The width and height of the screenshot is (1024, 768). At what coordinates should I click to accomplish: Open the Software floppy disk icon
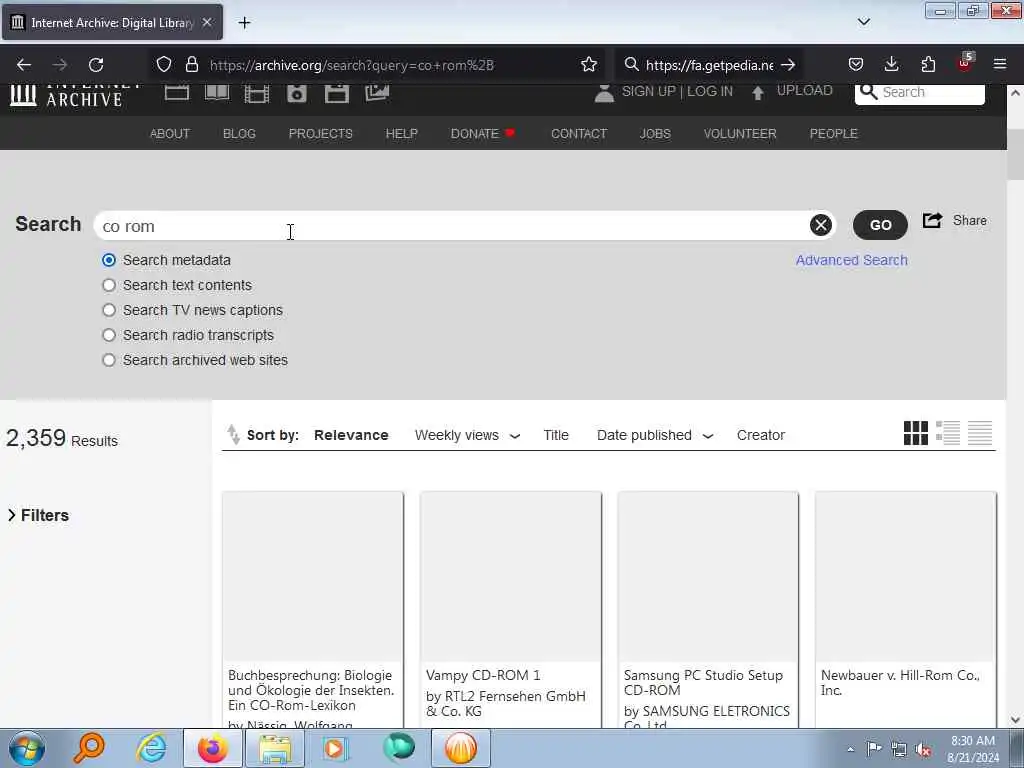(336, 93)
